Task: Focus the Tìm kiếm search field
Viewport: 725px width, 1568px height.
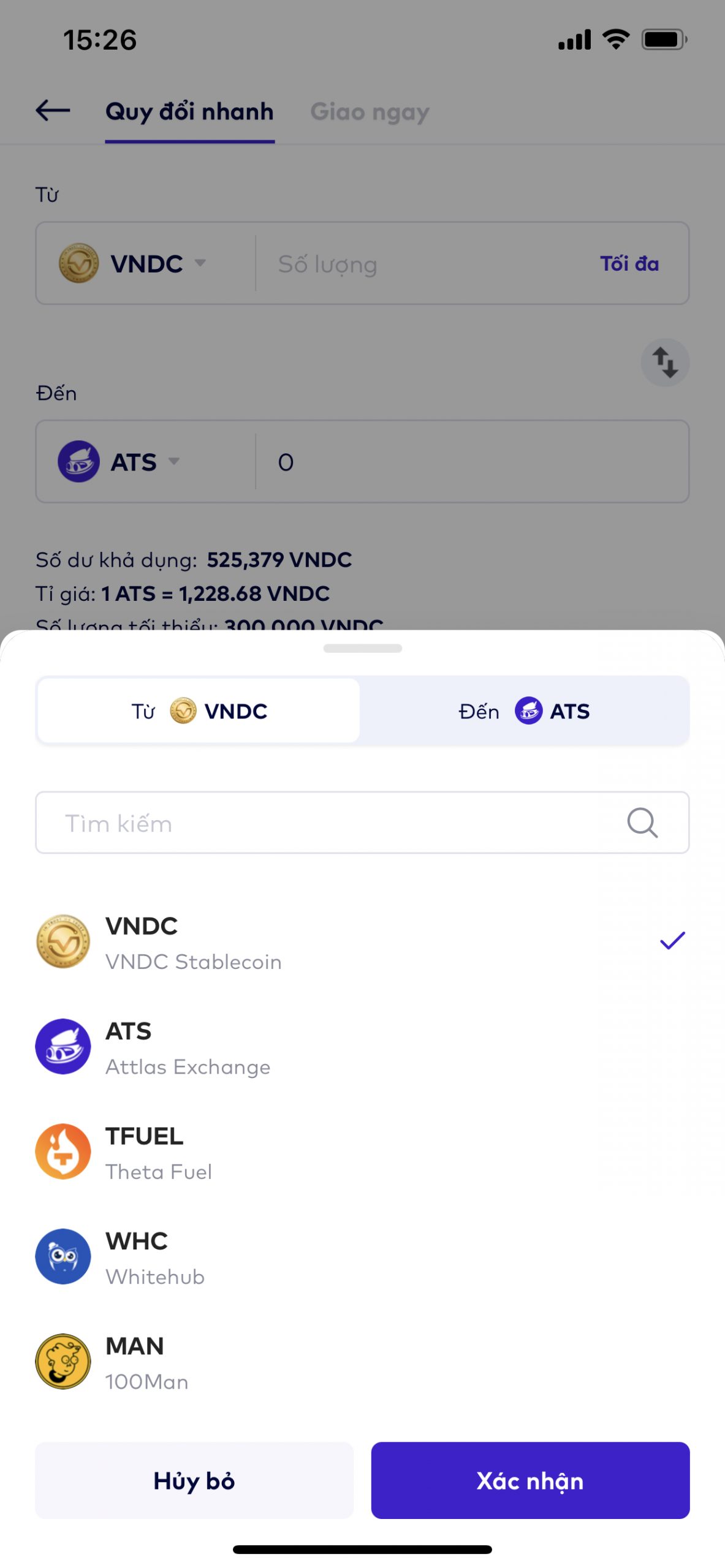Action: (331, 823)
